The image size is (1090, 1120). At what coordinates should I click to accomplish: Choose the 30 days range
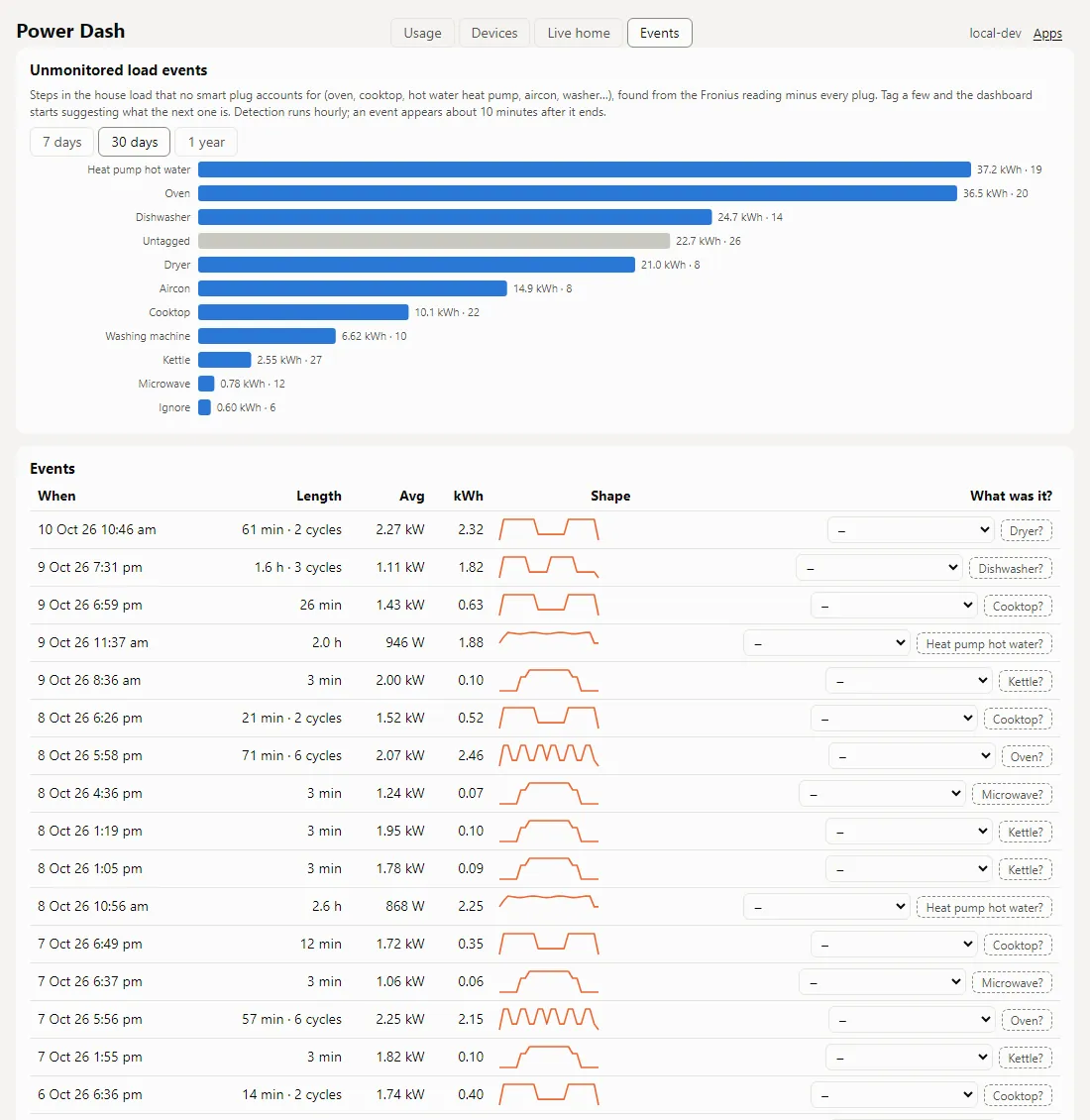click(x=135, y=142)
